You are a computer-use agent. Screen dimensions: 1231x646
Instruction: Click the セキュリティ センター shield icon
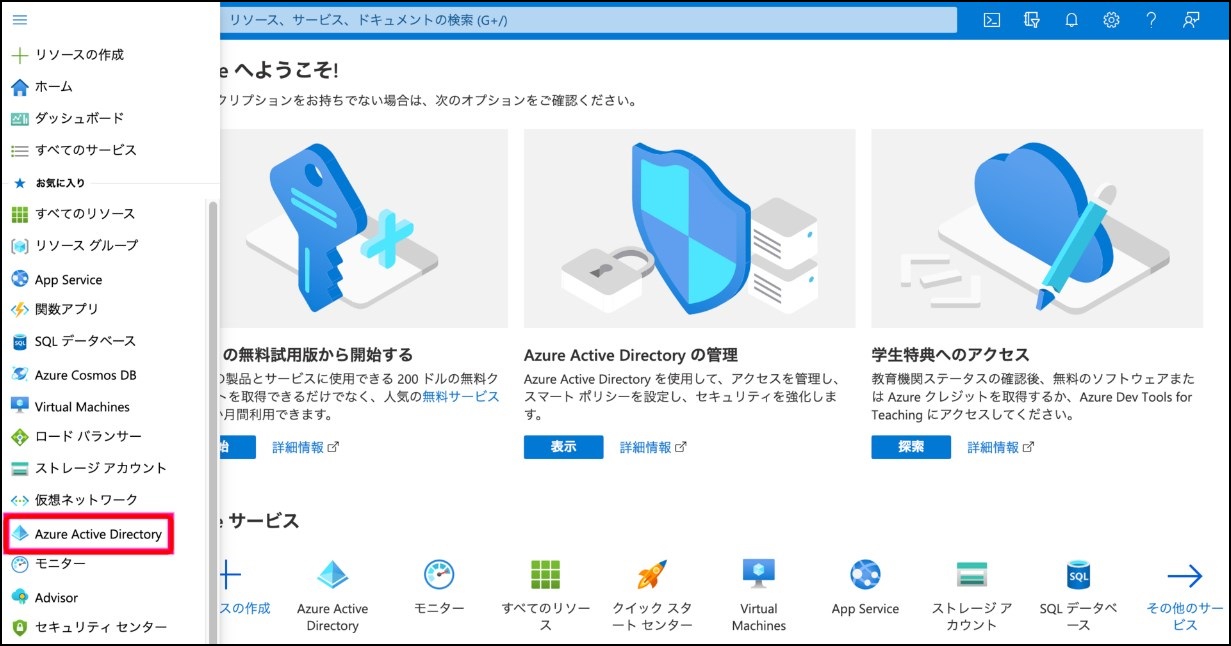click(x=19, y=628)
